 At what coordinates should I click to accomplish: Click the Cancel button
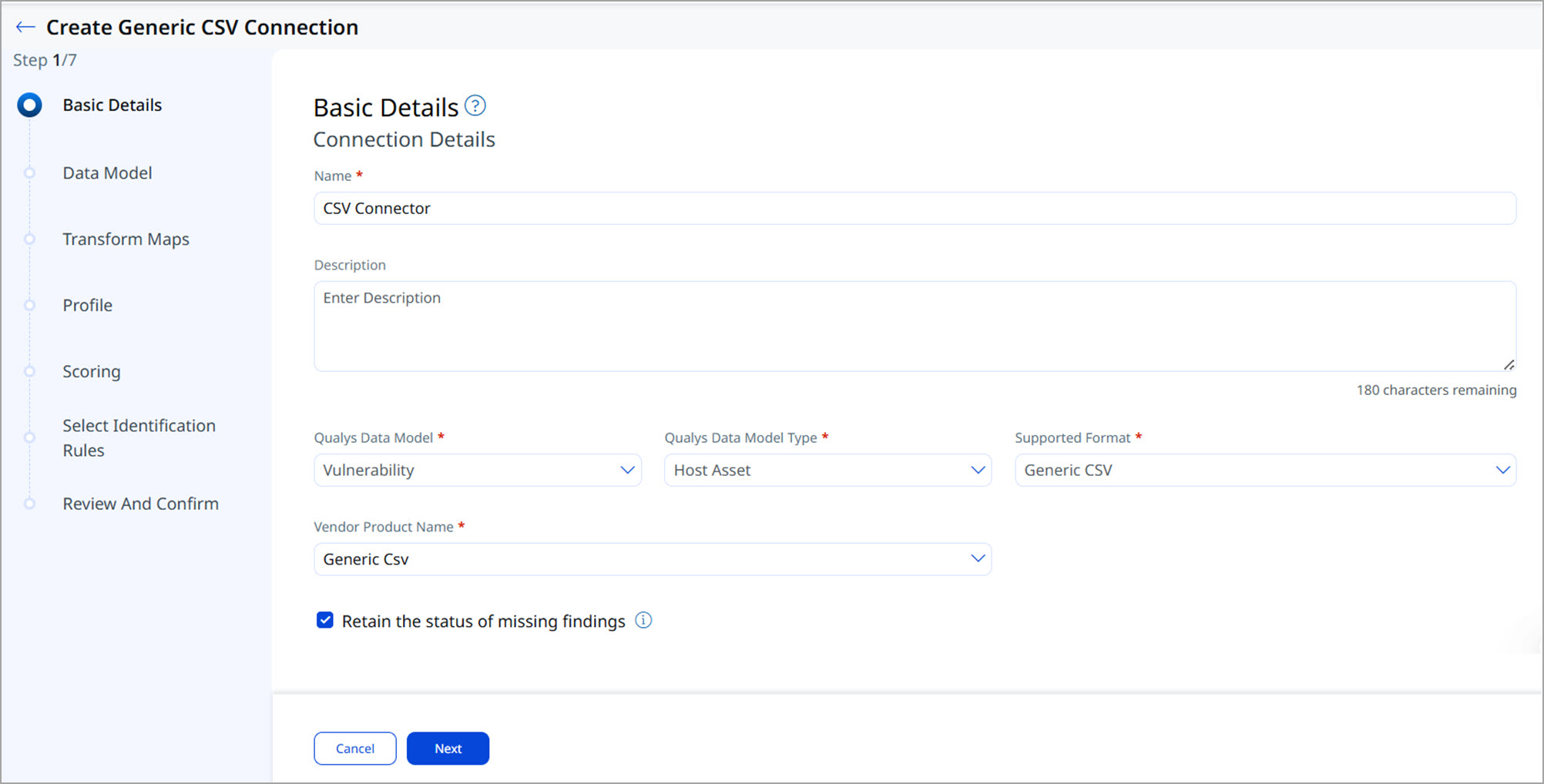pos(355,748)
